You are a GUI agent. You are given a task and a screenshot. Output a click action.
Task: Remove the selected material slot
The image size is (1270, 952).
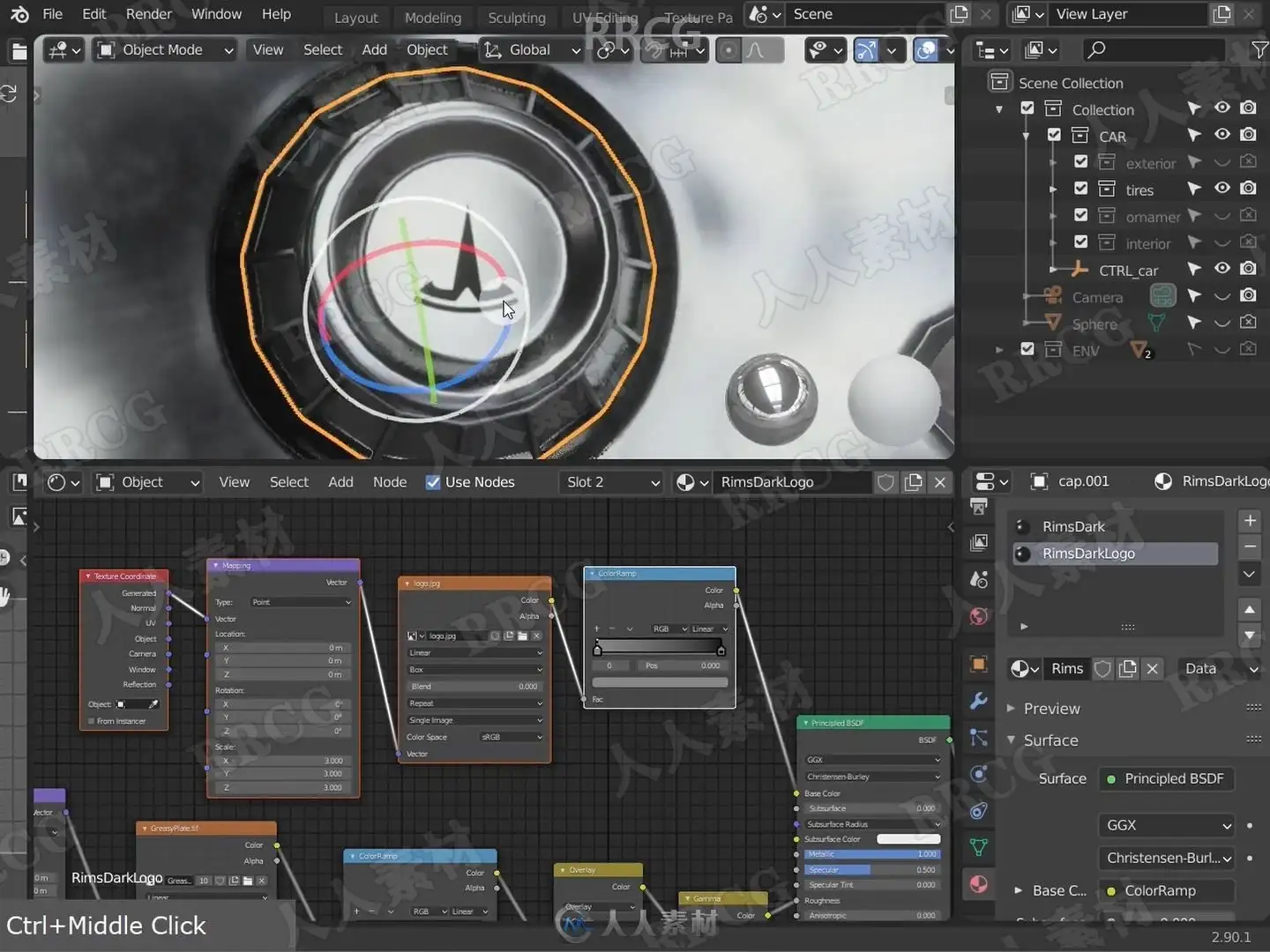click(1250, 547)
